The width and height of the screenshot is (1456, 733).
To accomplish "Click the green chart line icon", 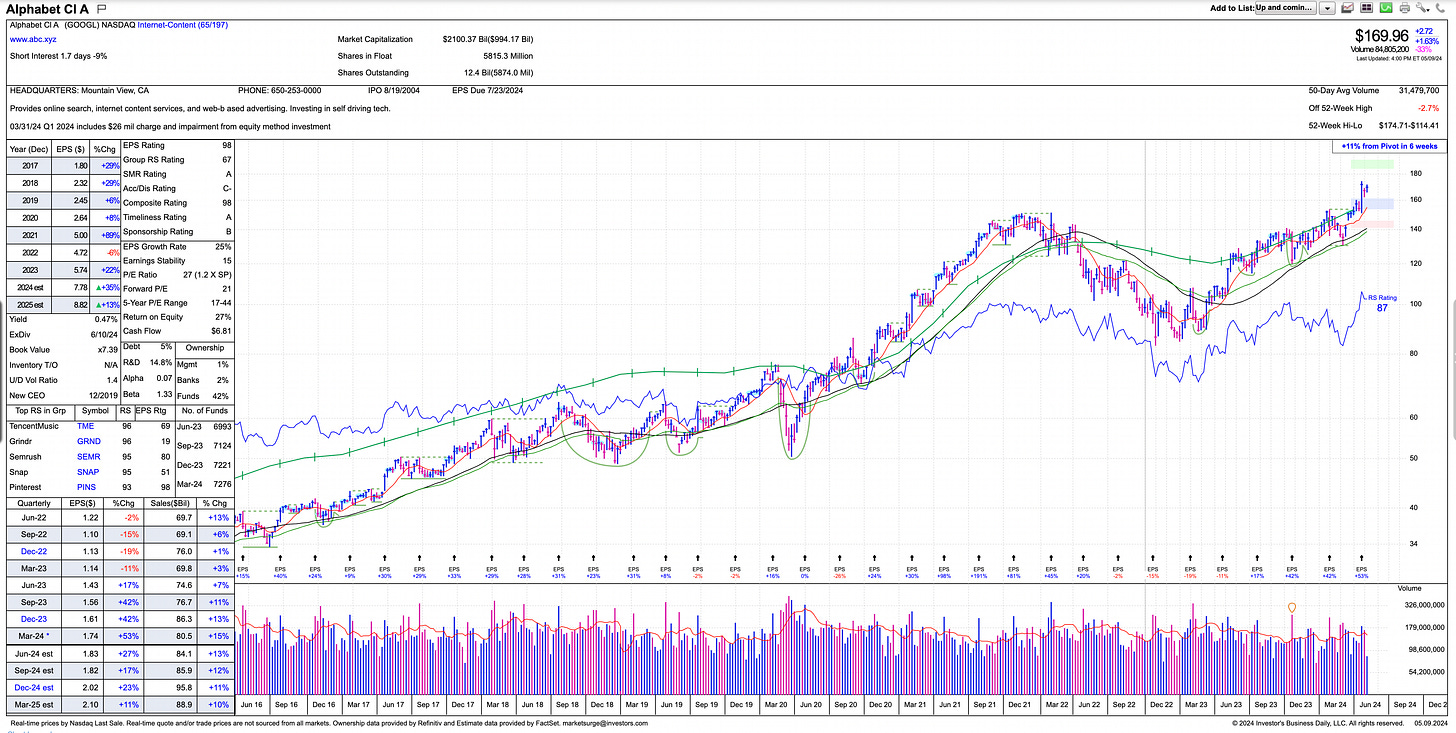I will (1386, 8).
